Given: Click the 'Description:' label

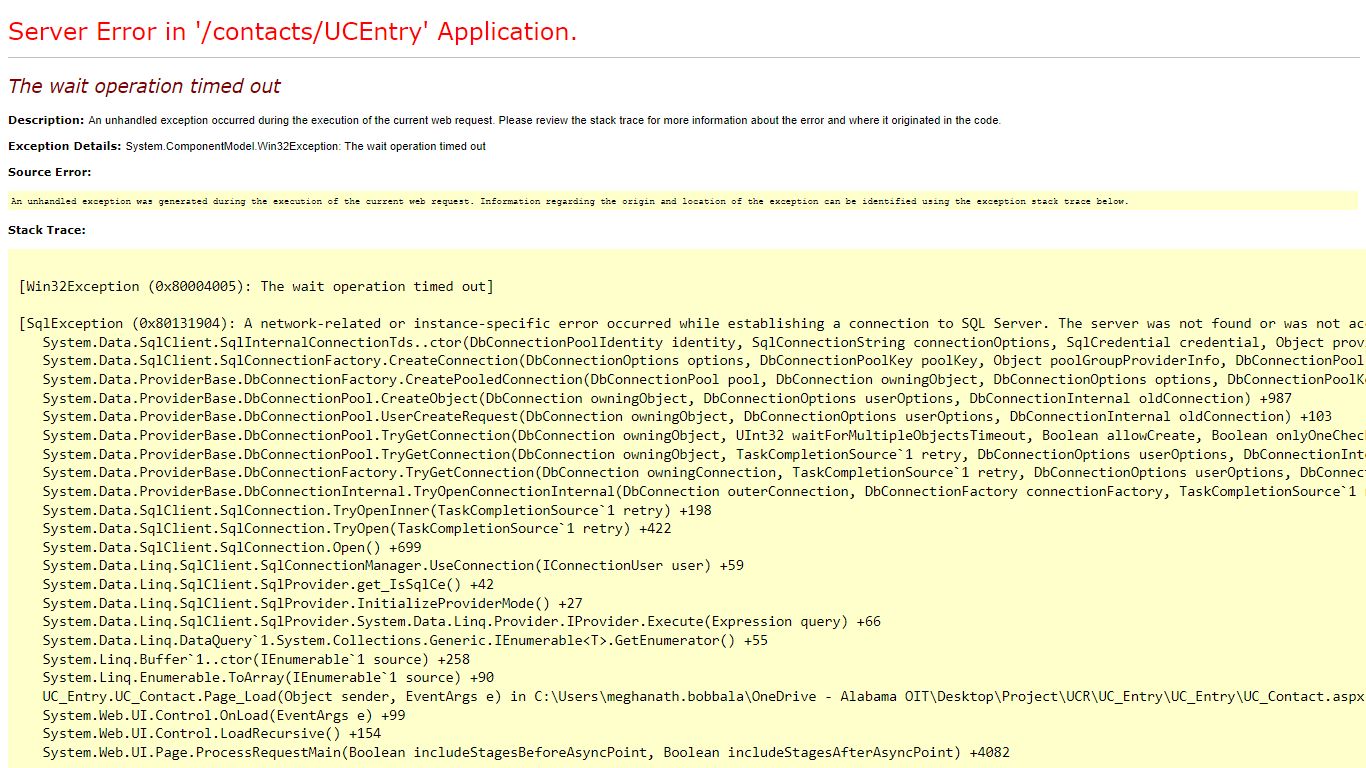Looking at the screenshot, I should 46,120.
